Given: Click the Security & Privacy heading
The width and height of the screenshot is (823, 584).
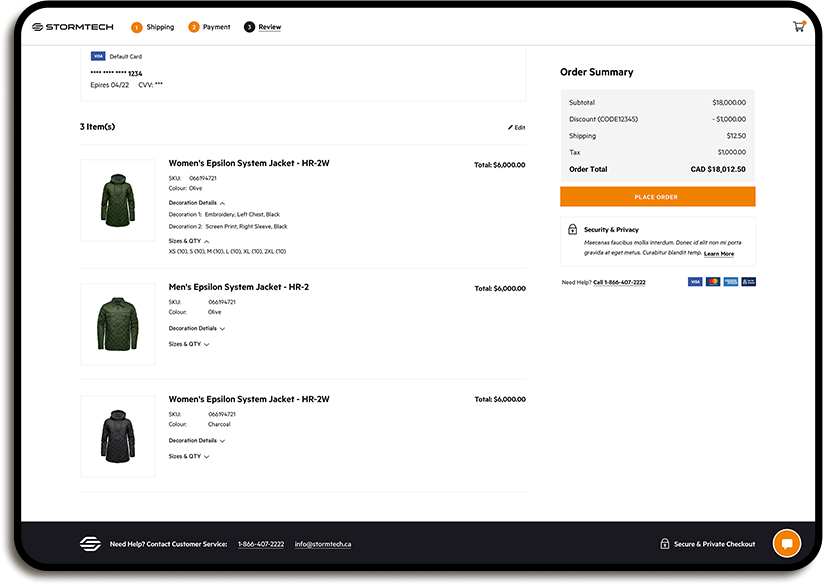Looking at the screenshot, I should (611, 230).
